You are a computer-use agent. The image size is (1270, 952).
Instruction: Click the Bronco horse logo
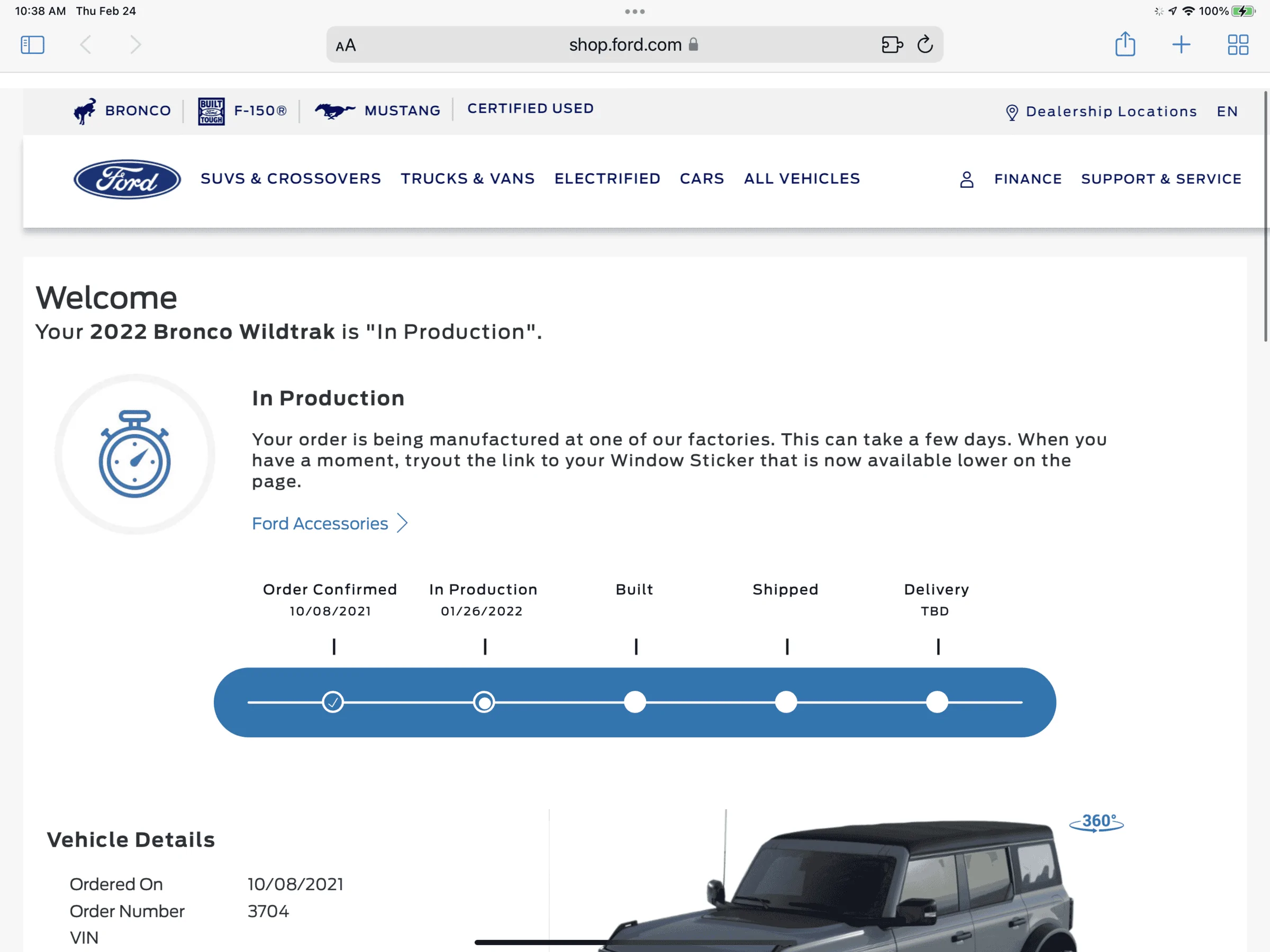85,111
